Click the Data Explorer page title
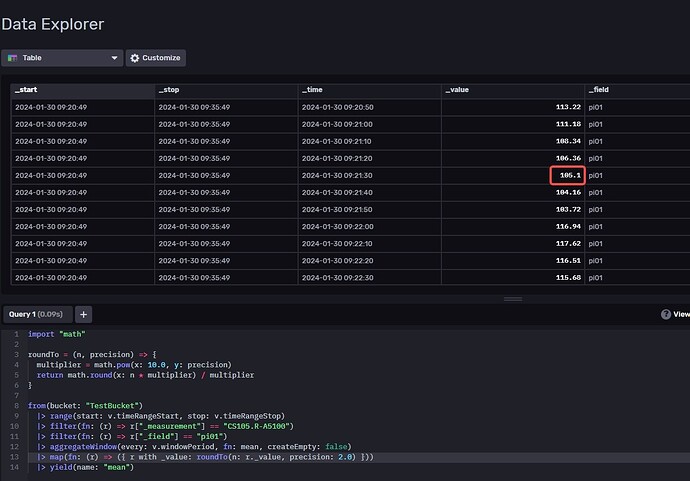 53,24
